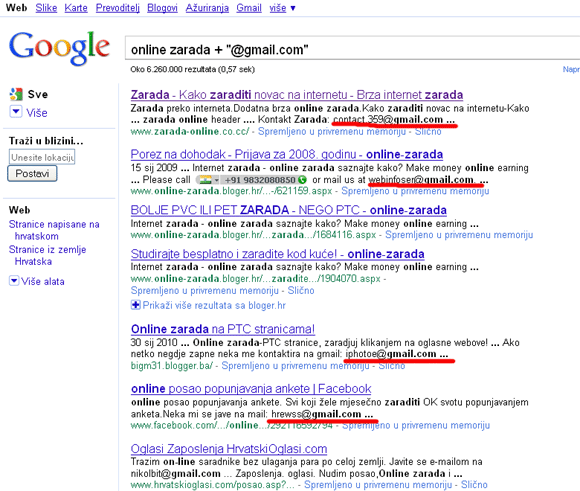Click the India flag icon
Viewport: 580px width, 491px height.
(205, 180)
